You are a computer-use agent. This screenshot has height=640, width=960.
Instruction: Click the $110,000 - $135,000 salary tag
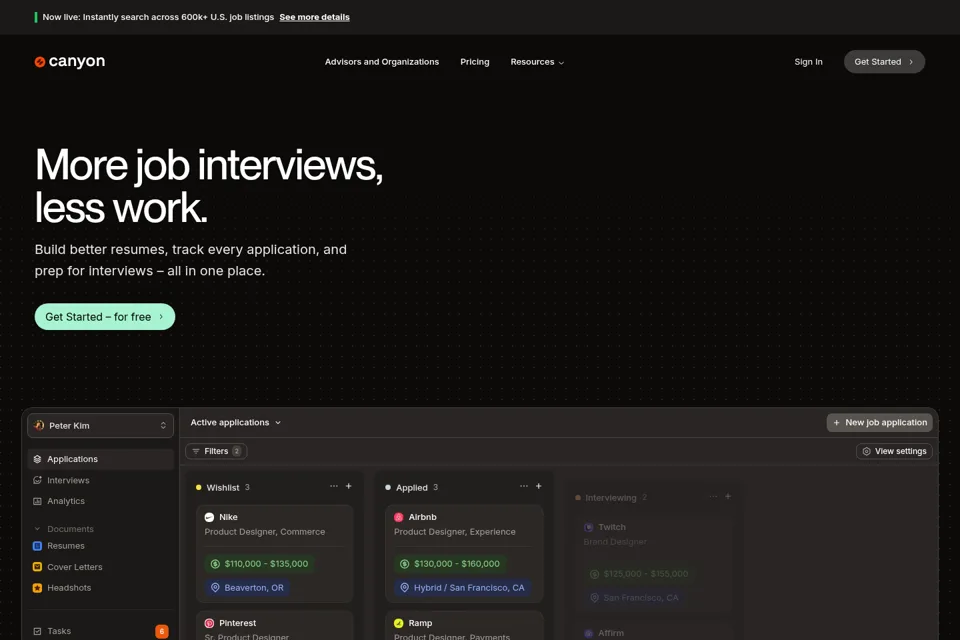click(259, 563)
